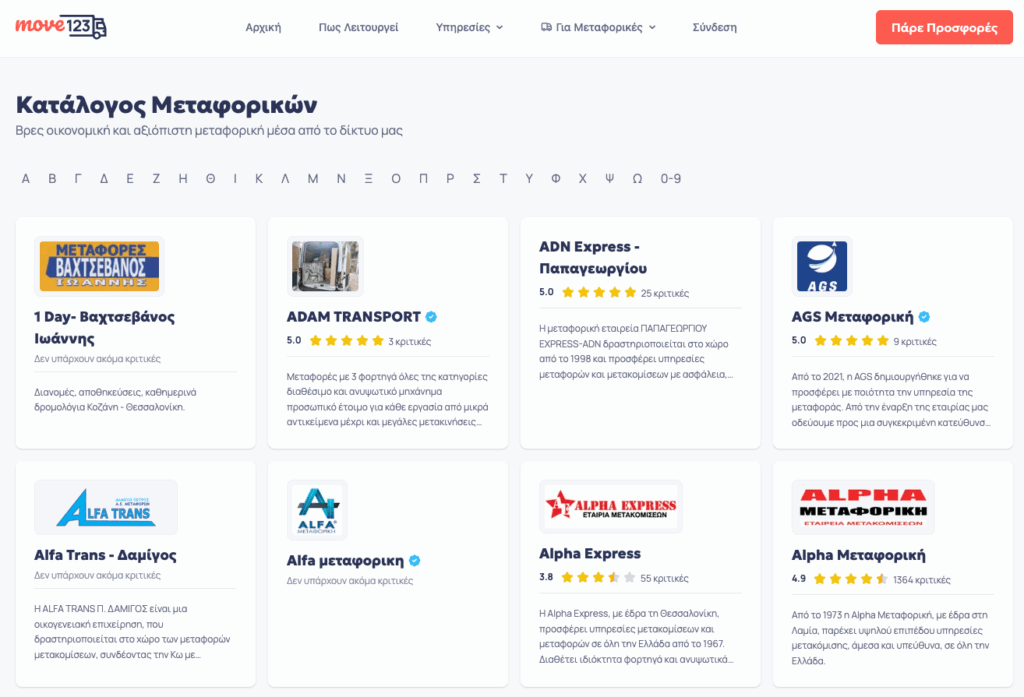Open the Alfa Trans logo image

[106, 508]
